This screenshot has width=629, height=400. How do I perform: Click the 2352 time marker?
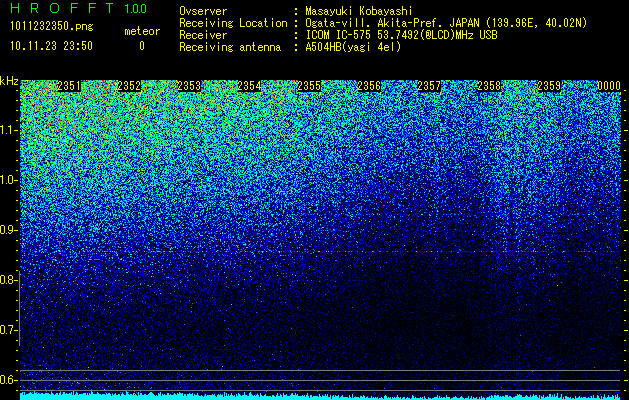coord(129,86)
